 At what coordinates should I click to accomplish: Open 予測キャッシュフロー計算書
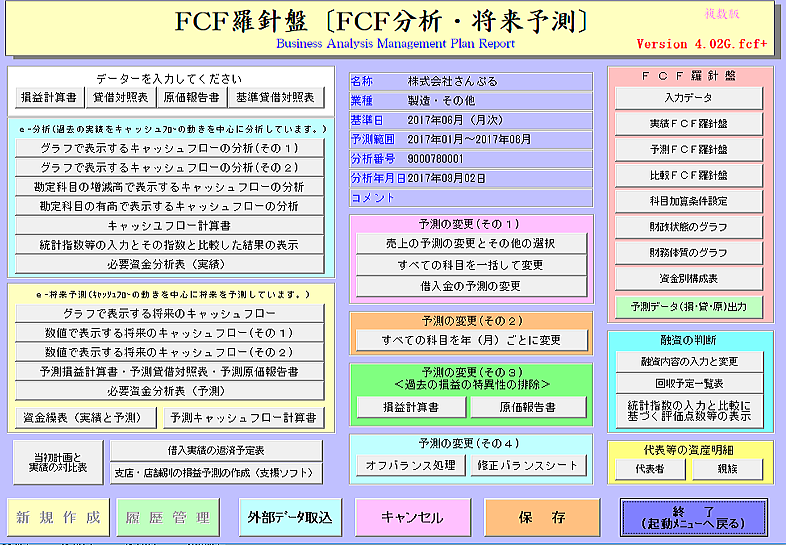243,417
